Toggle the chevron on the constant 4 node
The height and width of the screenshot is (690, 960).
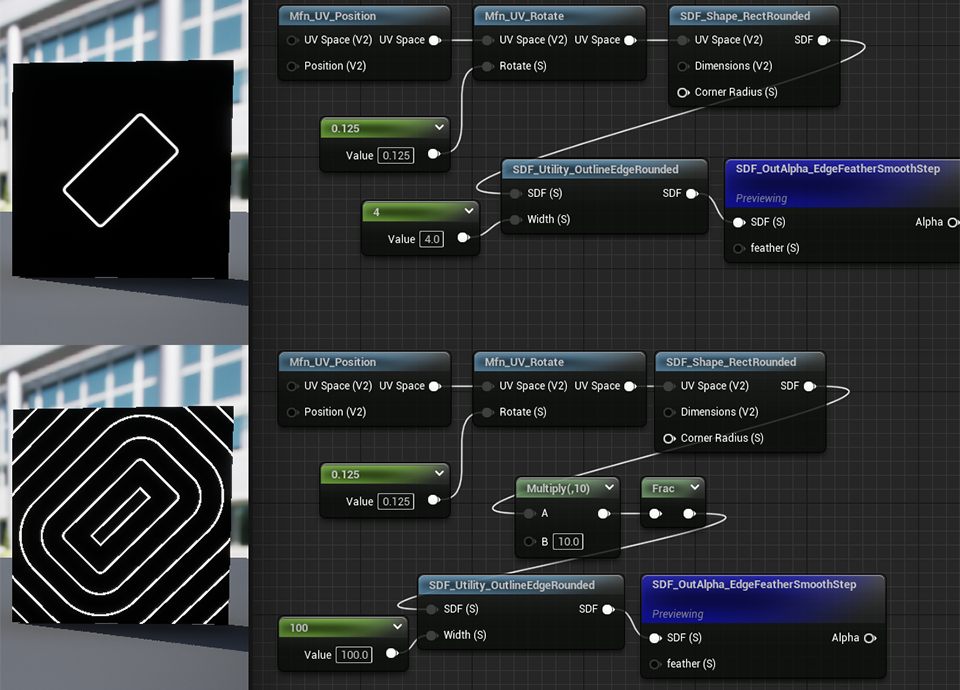[467, 212]
